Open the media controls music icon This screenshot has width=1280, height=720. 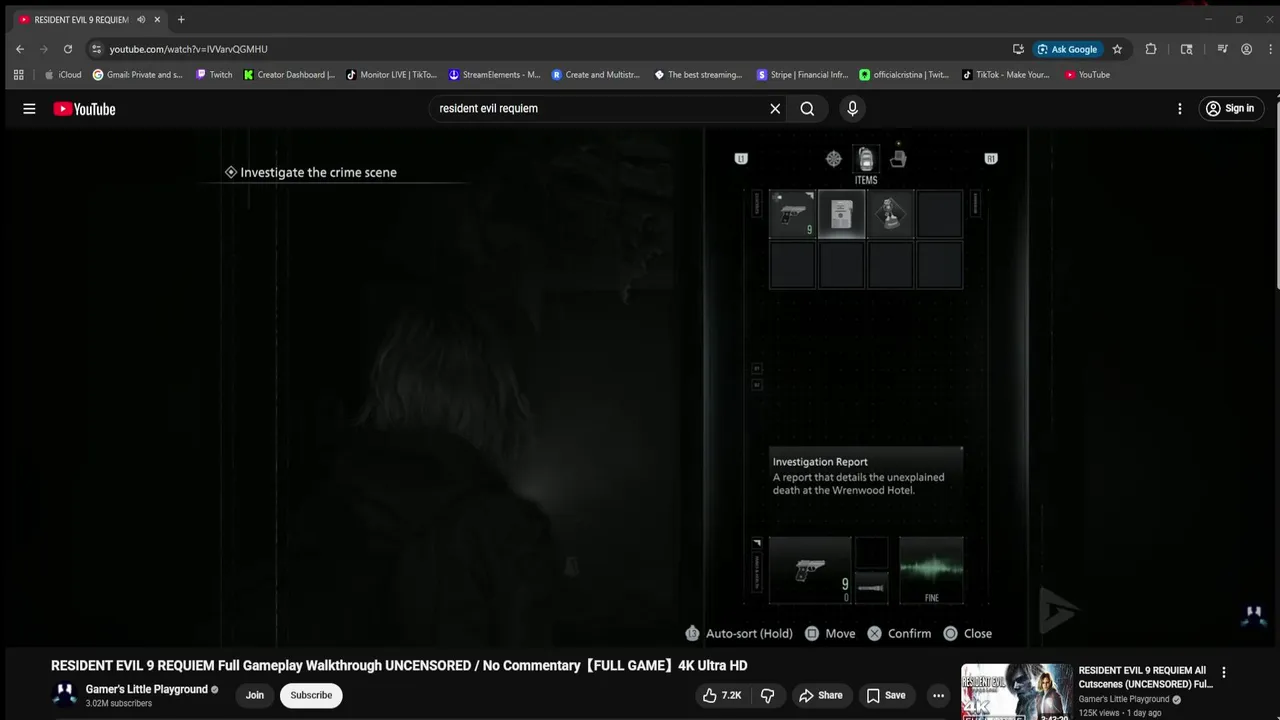(x=1222, y=49)
